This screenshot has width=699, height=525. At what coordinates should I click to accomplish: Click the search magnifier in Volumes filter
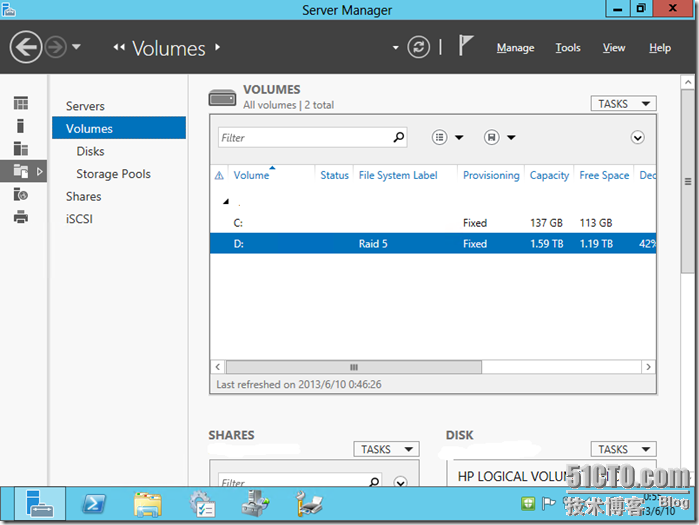point(399,137)
